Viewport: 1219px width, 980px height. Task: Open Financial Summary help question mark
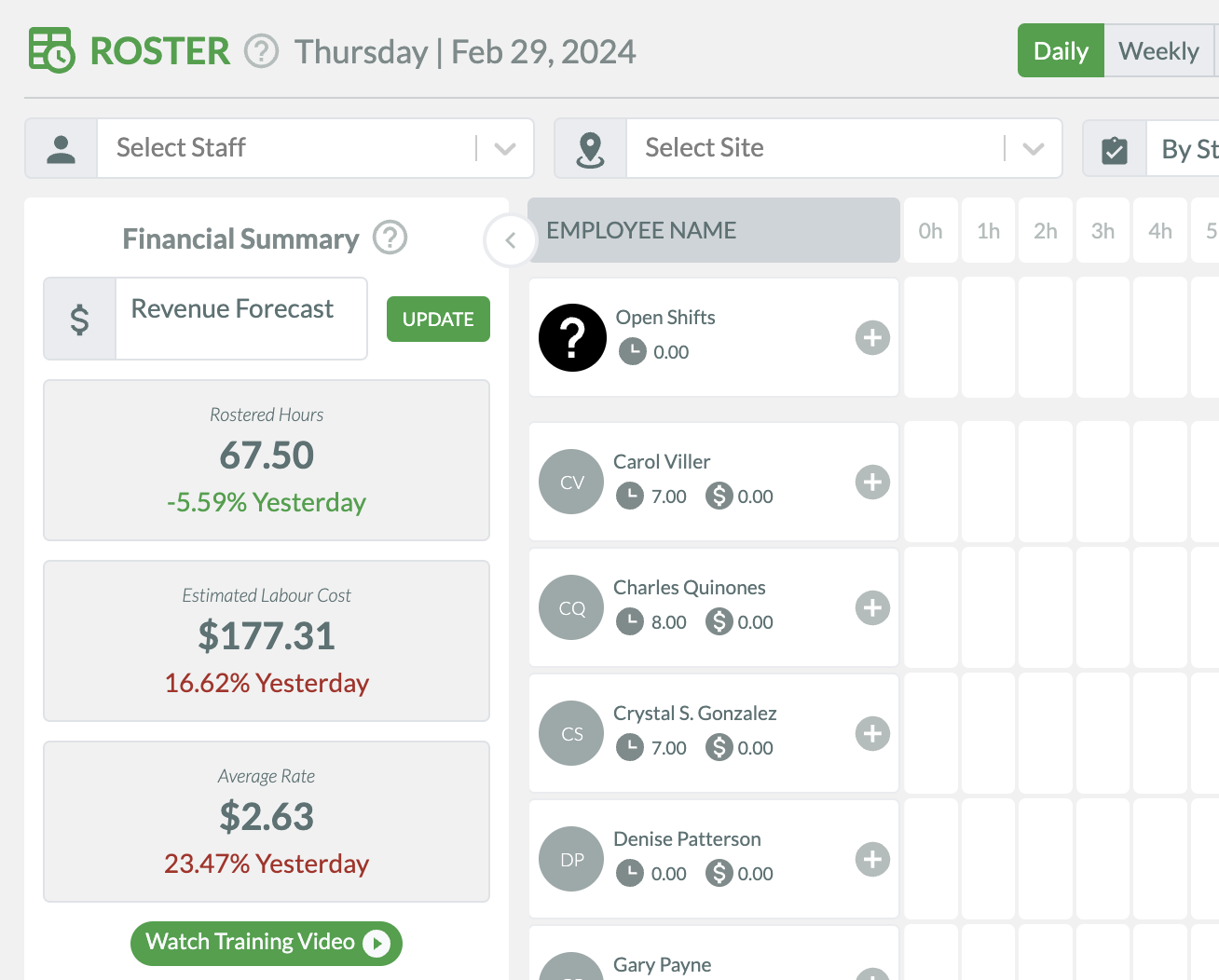click(x=390, y=238)
